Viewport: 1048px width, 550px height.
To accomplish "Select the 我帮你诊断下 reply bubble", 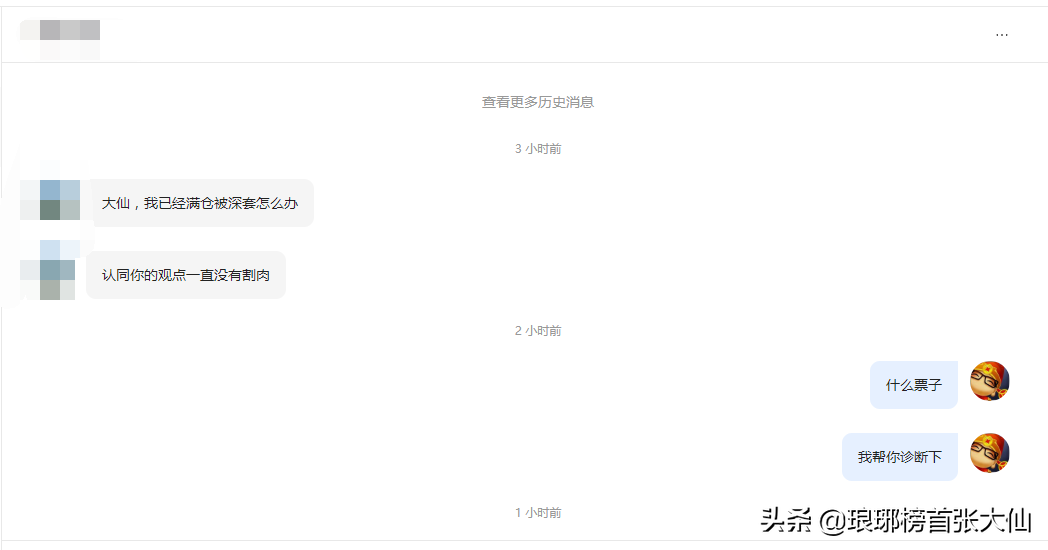I will pyautogui.click(x=900, y=456).
